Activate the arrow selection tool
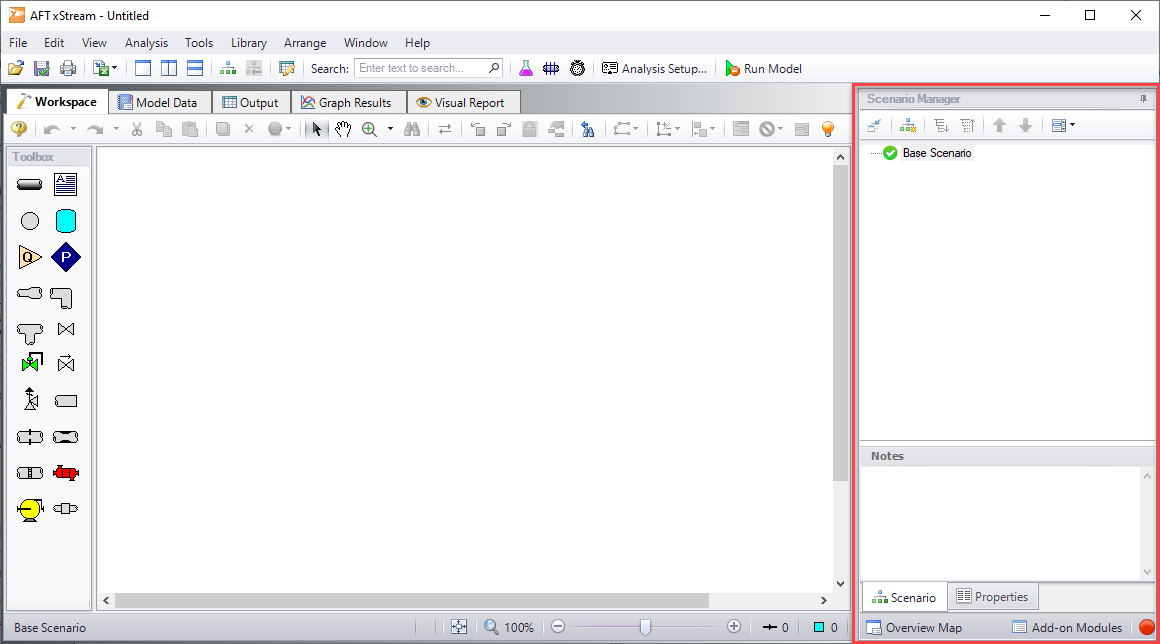The height and width of the screenshot is (644, 1160). [317, 129]
